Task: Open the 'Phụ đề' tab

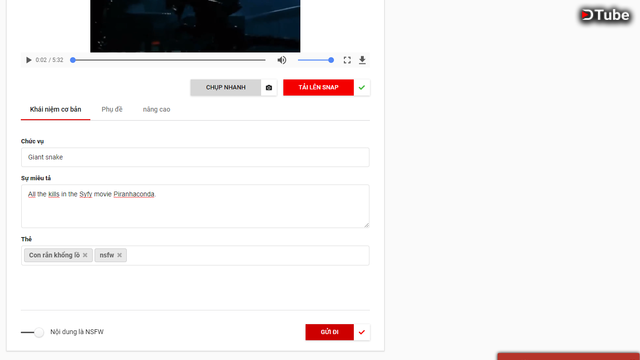Action: (112, 109)
